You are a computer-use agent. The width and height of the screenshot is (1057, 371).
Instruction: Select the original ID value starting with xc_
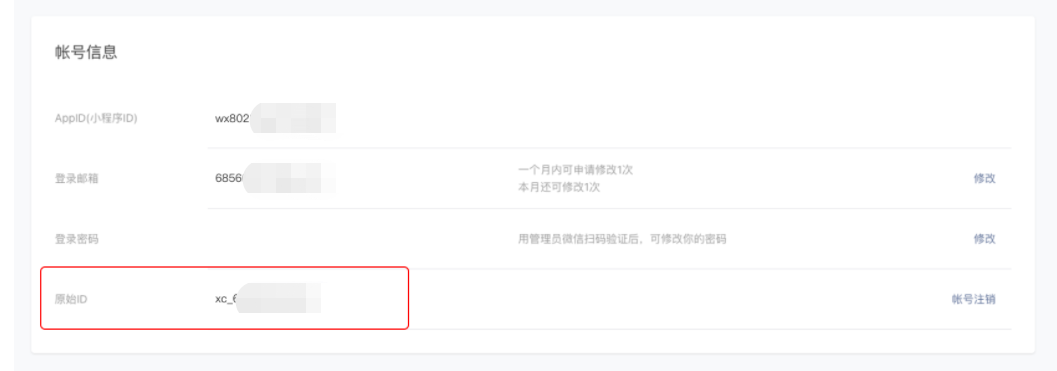pyautogui.click(x=268, y=299)
